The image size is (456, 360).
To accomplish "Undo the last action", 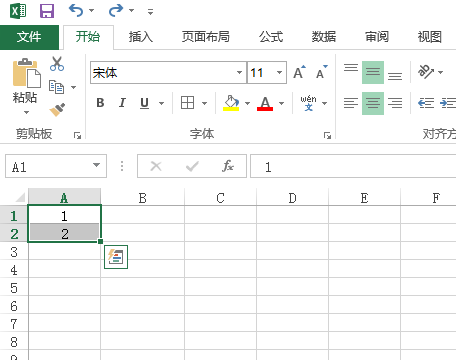I will (x=76, y=10).
